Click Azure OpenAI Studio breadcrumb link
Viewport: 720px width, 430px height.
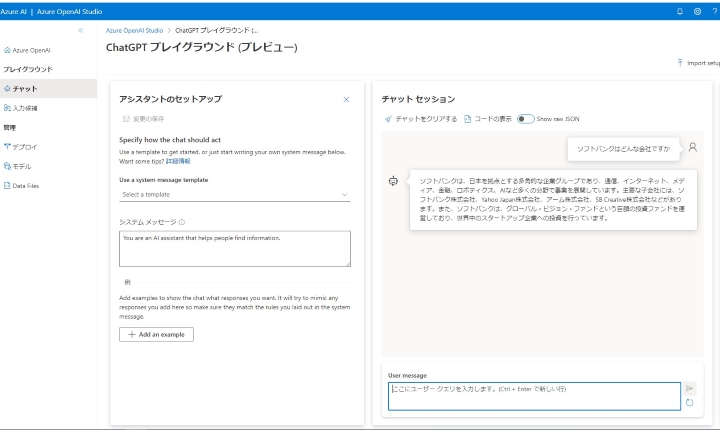(x=137, y=31)
